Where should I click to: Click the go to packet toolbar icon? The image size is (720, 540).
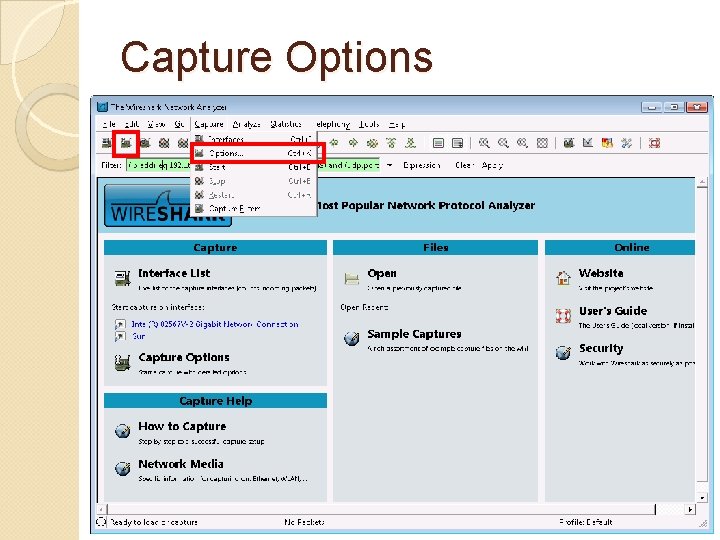[x=372, y=143]
